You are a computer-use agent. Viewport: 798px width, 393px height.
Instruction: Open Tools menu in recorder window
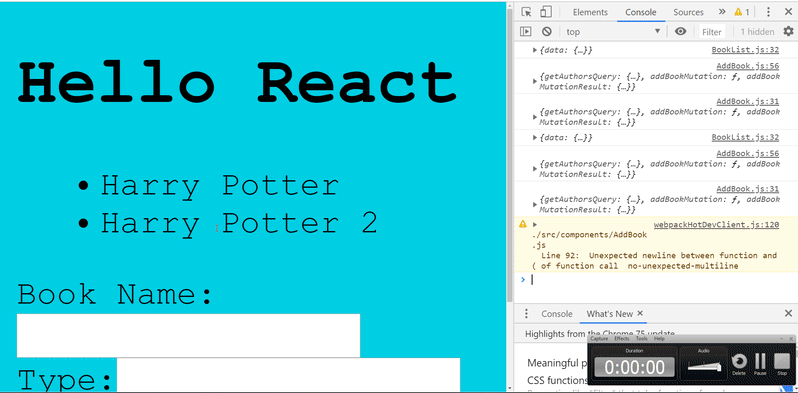[x=641, y=339]
